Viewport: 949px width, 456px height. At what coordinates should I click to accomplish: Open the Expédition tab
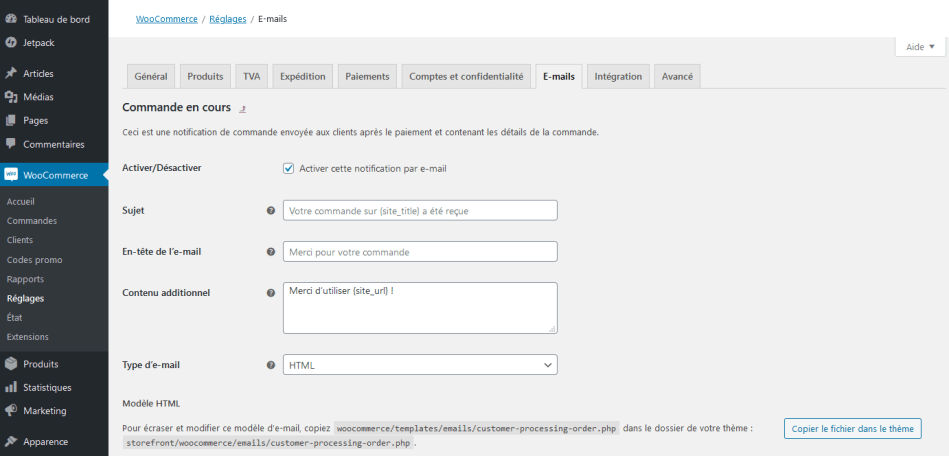pyautogui.click(x=303, y=76)
